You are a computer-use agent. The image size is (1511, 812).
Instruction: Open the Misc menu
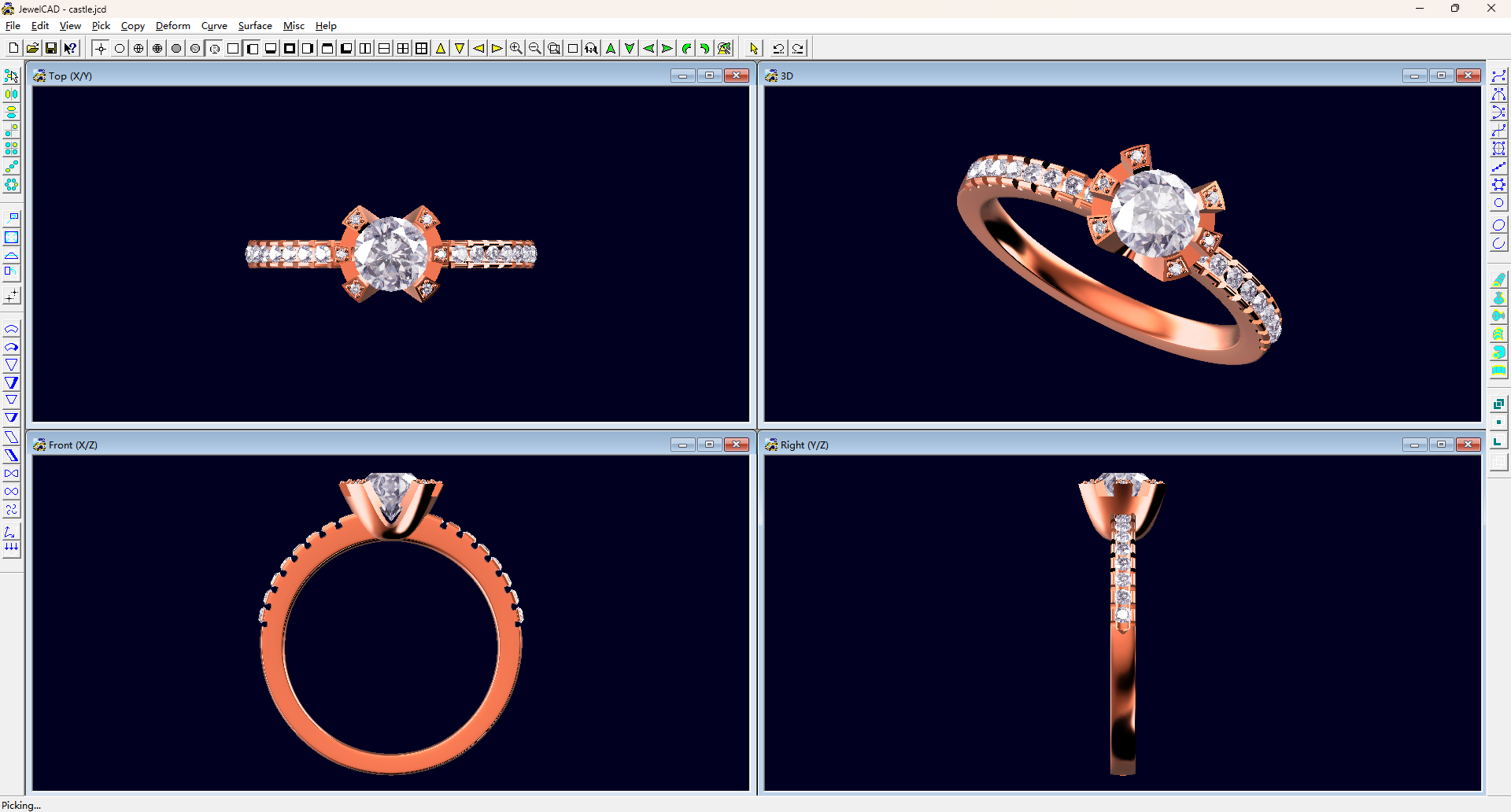click(x=294, y=26)
